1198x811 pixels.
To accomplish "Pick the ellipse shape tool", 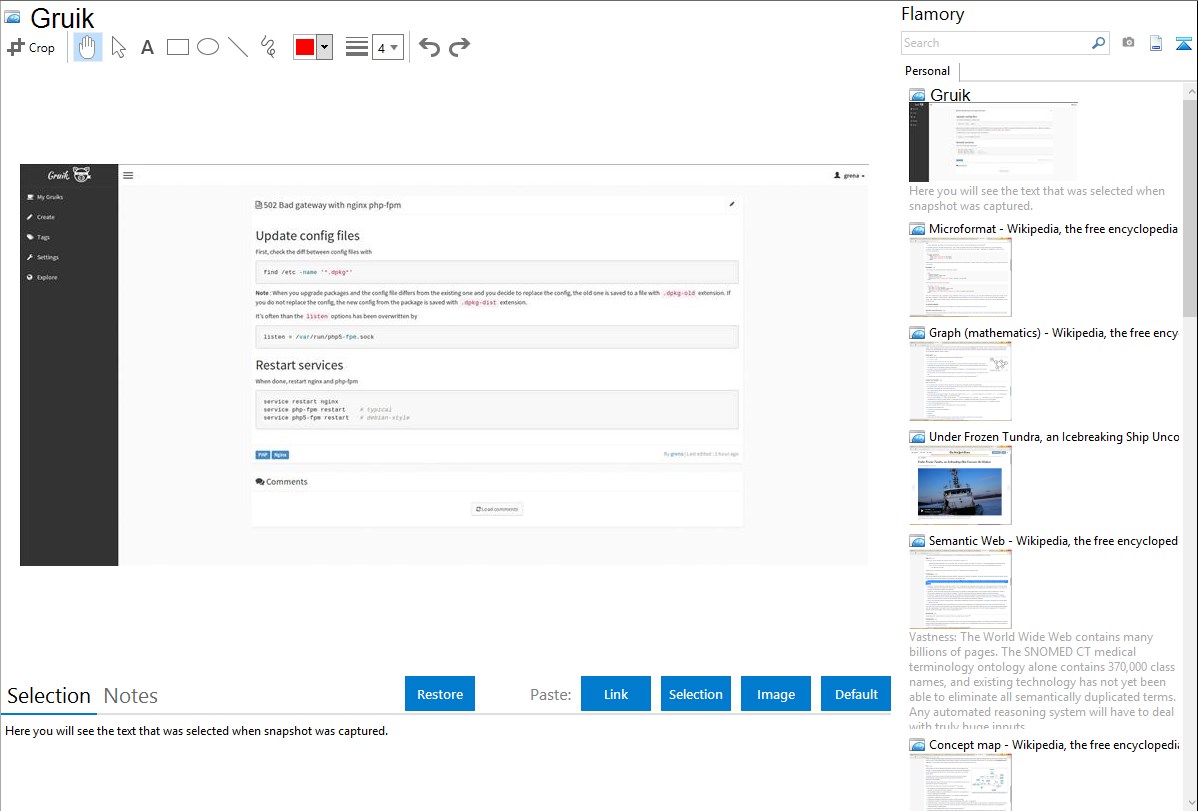I will (x=208, y=47).
